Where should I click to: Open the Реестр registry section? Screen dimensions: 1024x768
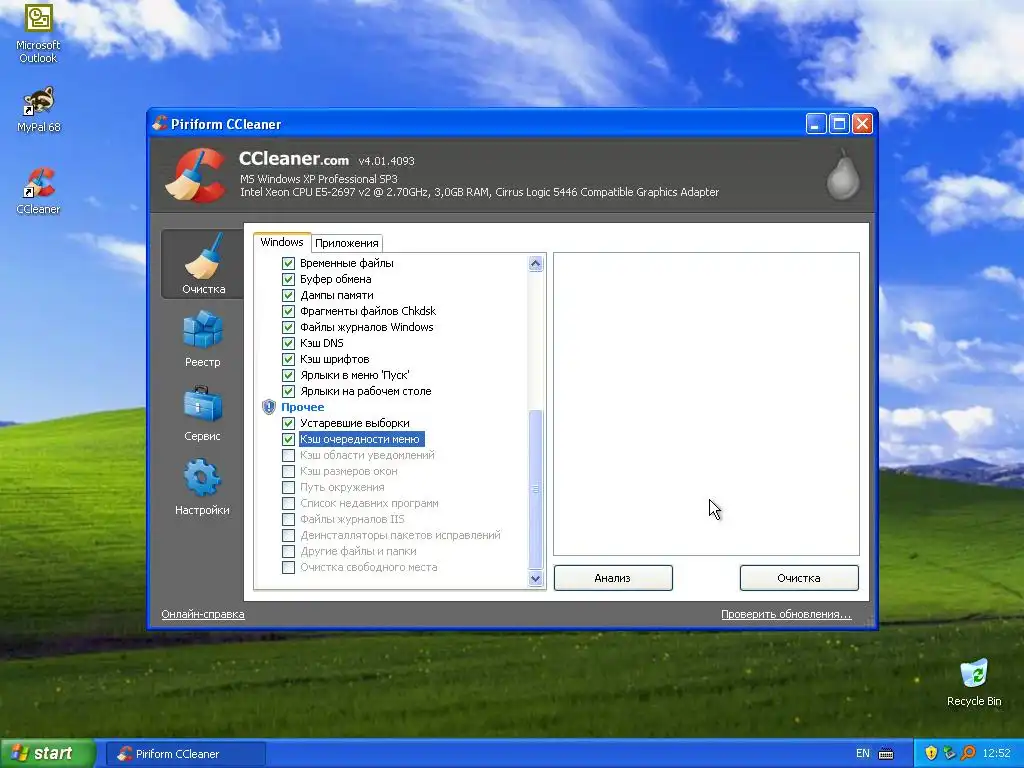(x=202, y=339)
